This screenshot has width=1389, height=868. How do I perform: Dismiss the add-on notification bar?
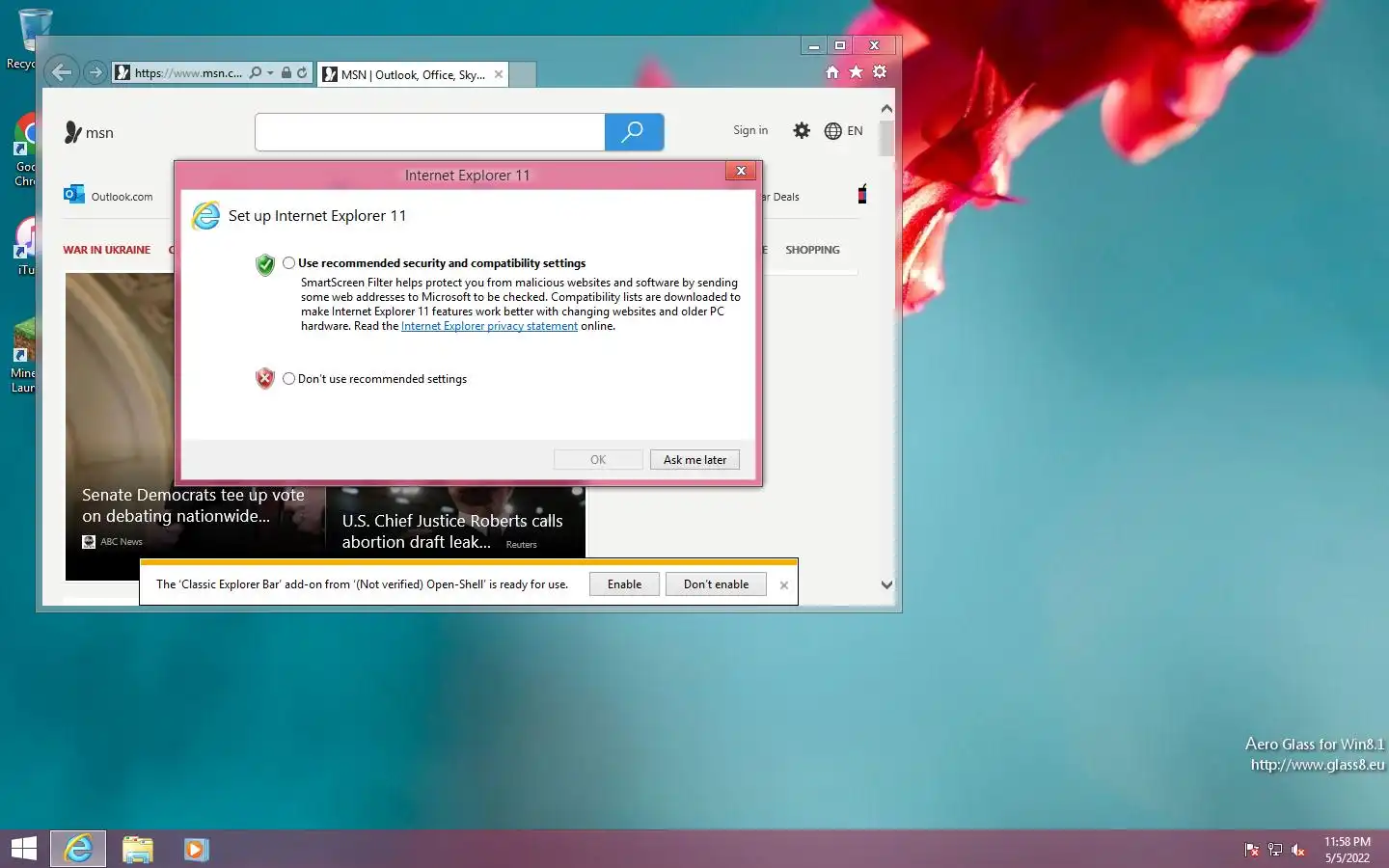pyautogui.click(x=783, y=585)
